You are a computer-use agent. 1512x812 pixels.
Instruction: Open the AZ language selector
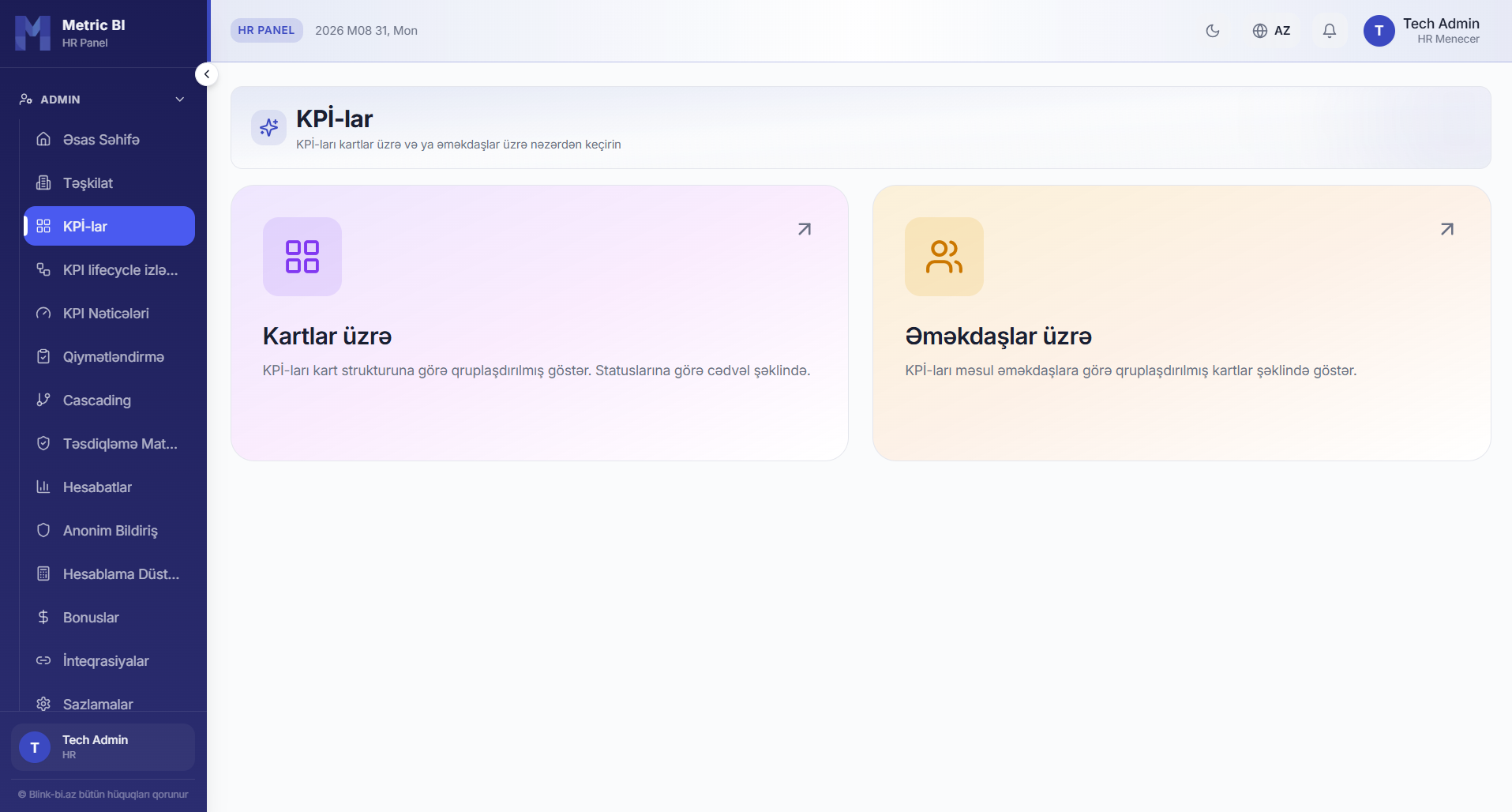point(1271,31)
